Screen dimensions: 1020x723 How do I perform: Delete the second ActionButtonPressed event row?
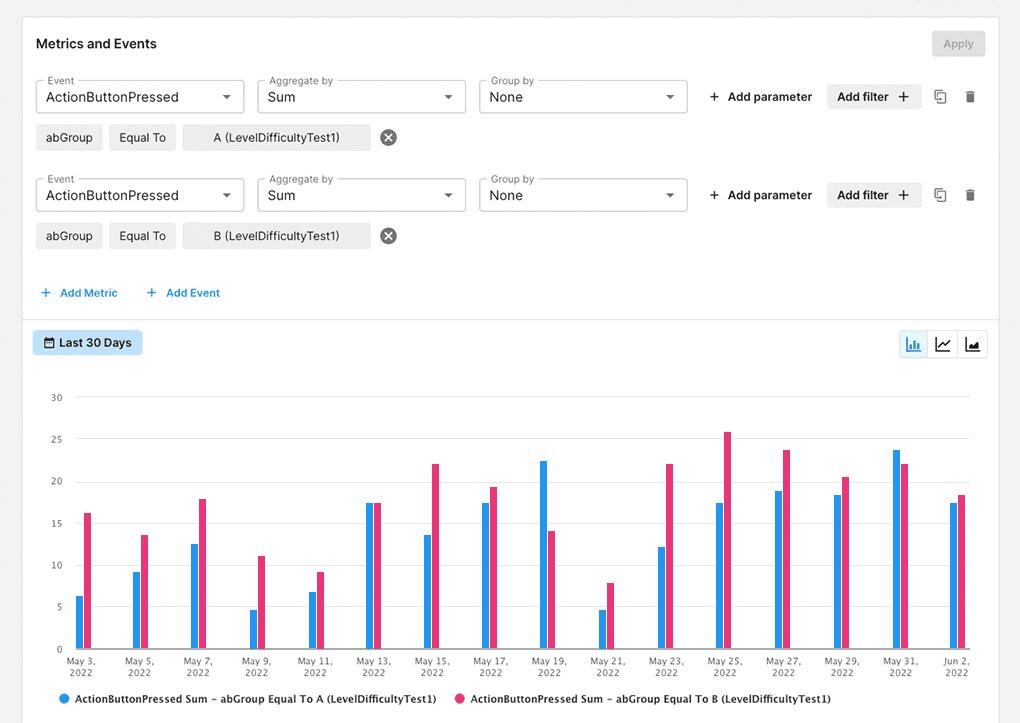tap(970, 195)
